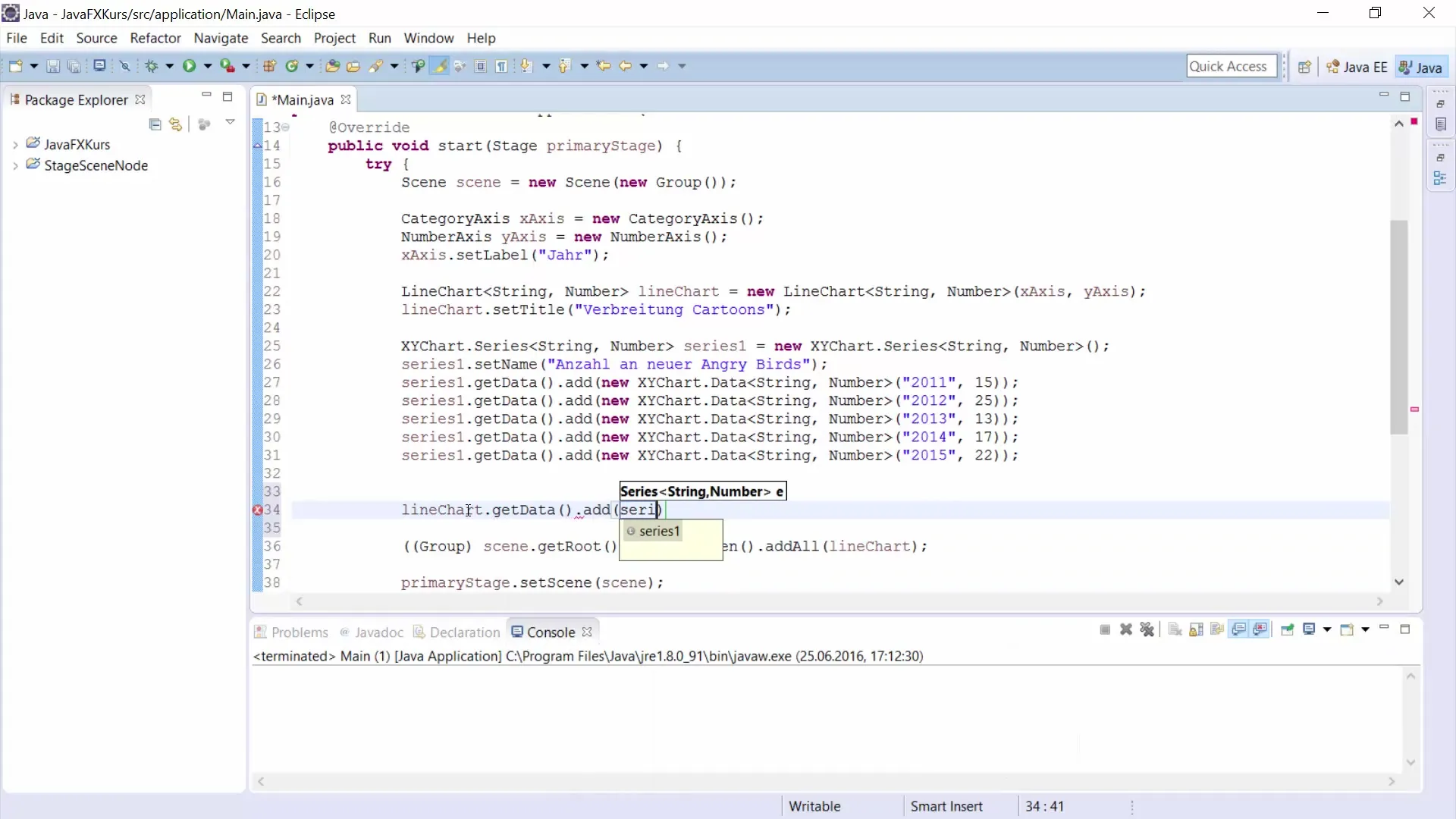
Task: Open the Search dropdown arrow in toolbar
Action: coord(394,67)
